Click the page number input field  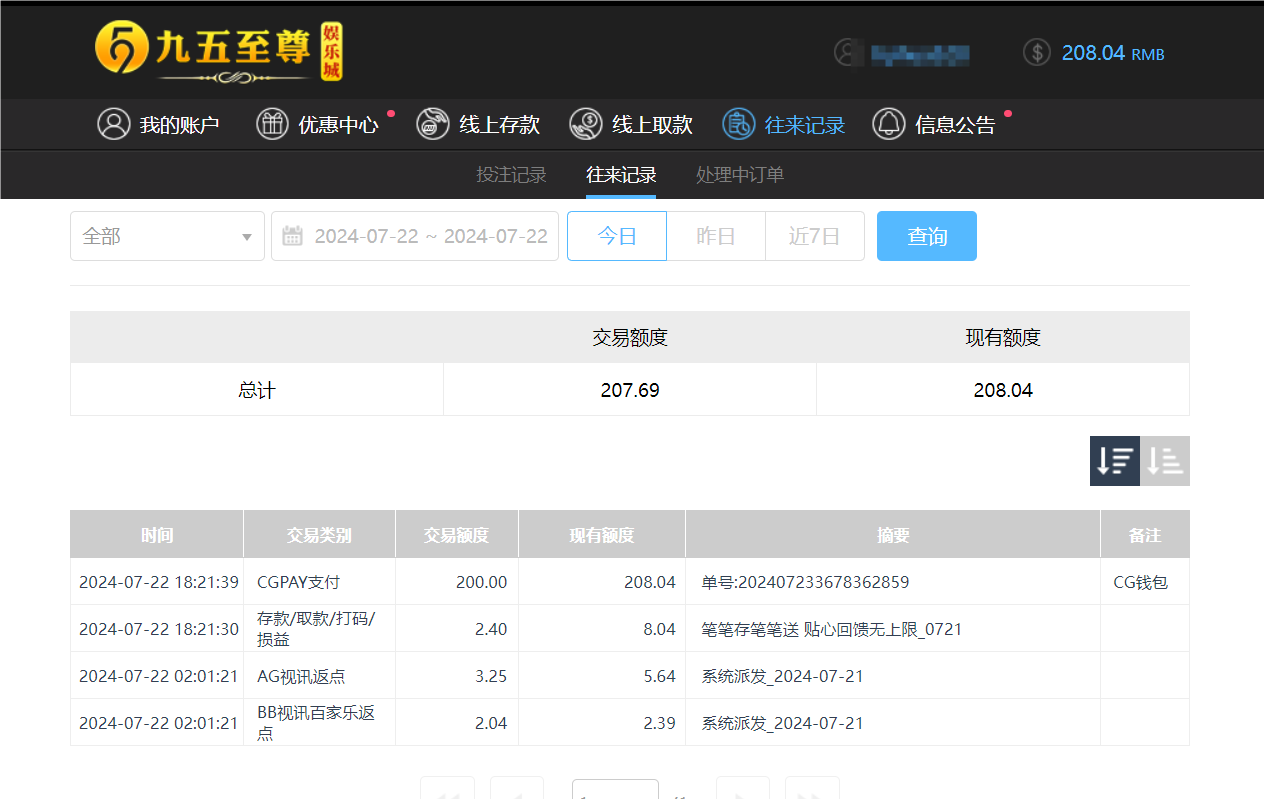(615, 793)
